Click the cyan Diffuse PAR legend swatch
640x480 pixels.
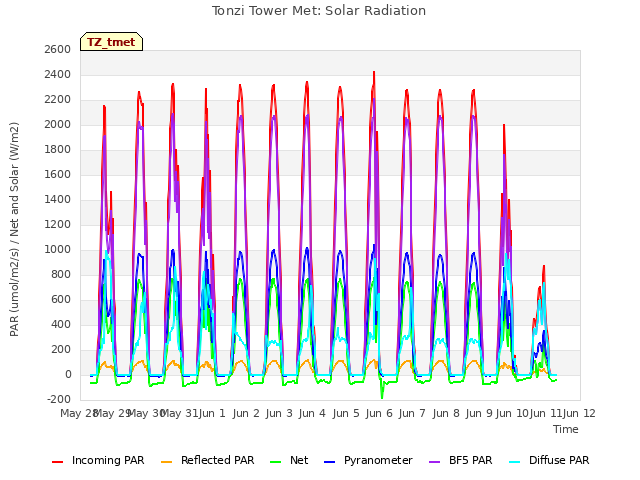click(515, 462)
